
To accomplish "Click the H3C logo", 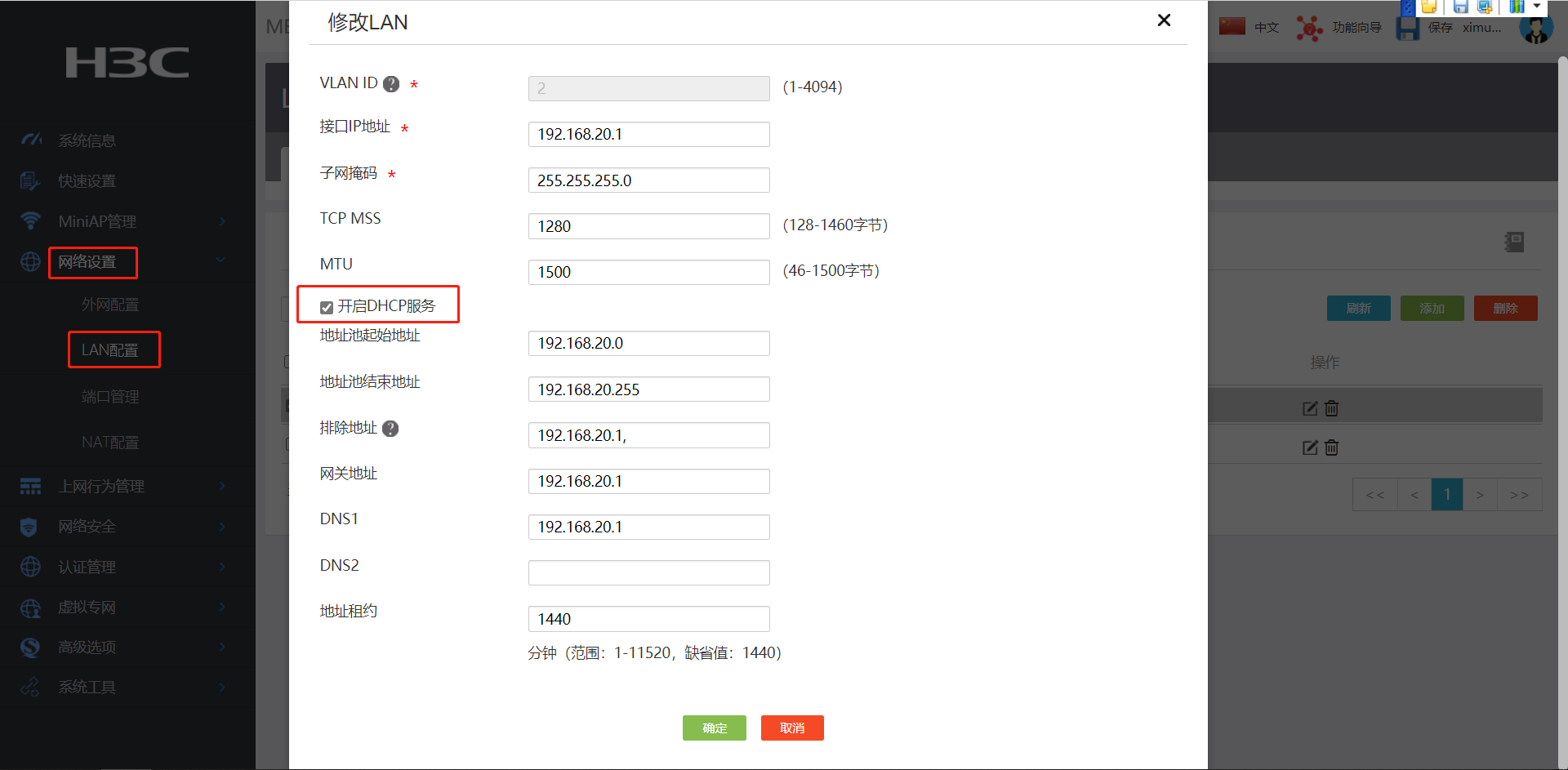I will click(x=127, y=63).
